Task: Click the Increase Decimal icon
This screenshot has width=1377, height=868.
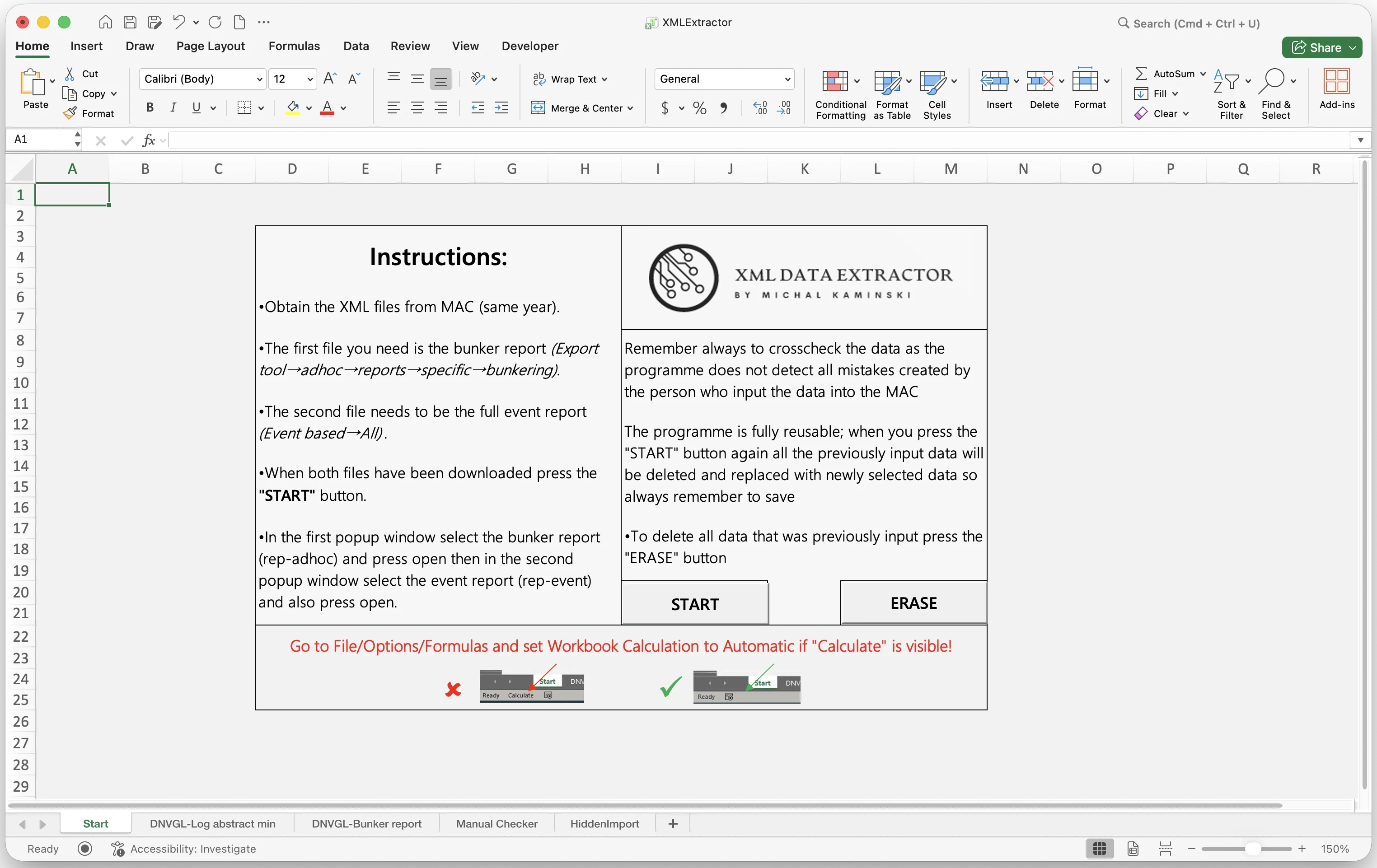Action: tap(760, 107)
